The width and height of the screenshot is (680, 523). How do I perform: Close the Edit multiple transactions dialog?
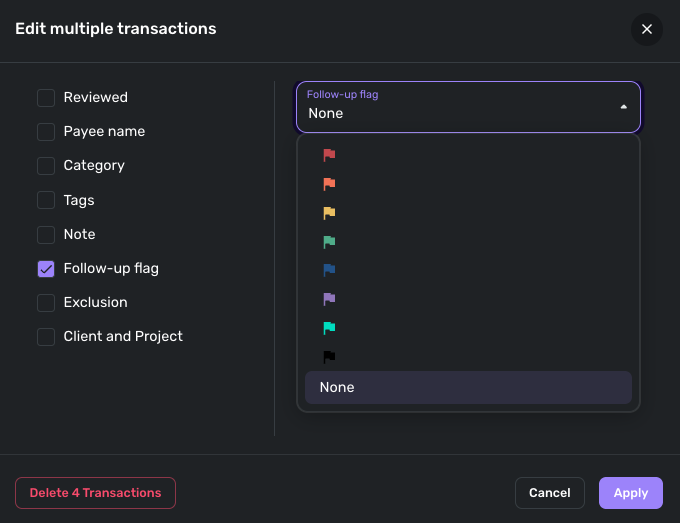[646, 29]
